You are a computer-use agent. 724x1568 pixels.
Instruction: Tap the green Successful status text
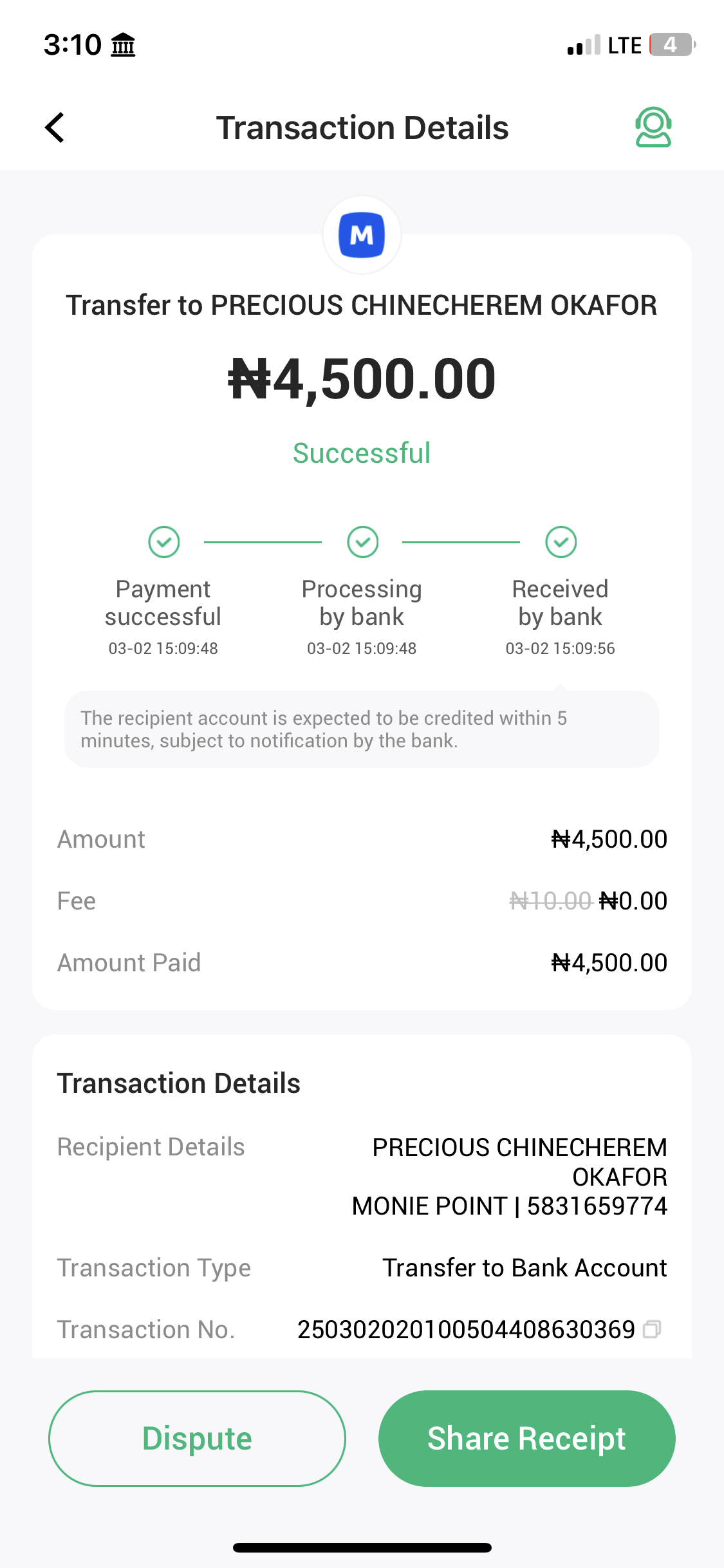[x=362, y=453]
